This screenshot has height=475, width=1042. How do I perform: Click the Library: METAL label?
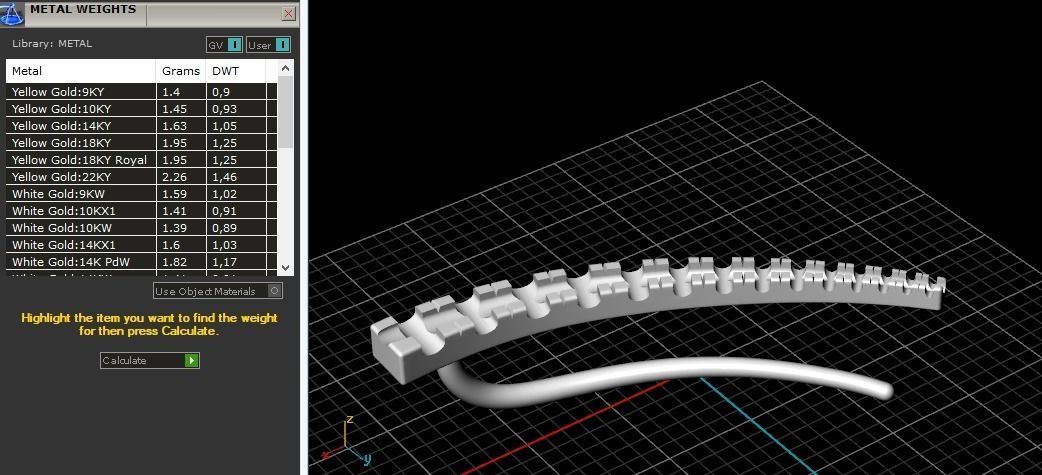[x=52, y=44]
